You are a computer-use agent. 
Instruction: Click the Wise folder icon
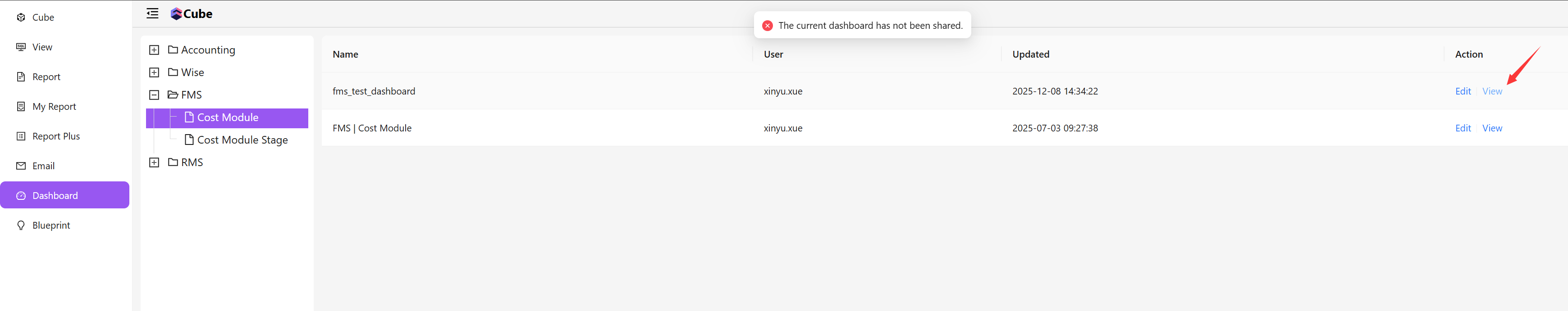(173, 72)
